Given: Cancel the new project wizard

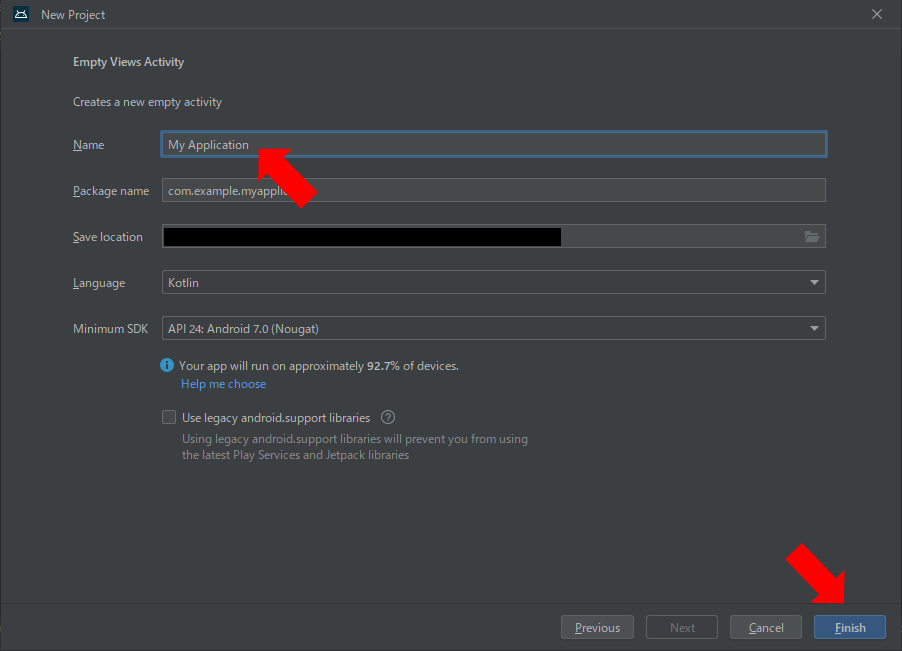Looking at the screenshot, I should click(766, 627).
